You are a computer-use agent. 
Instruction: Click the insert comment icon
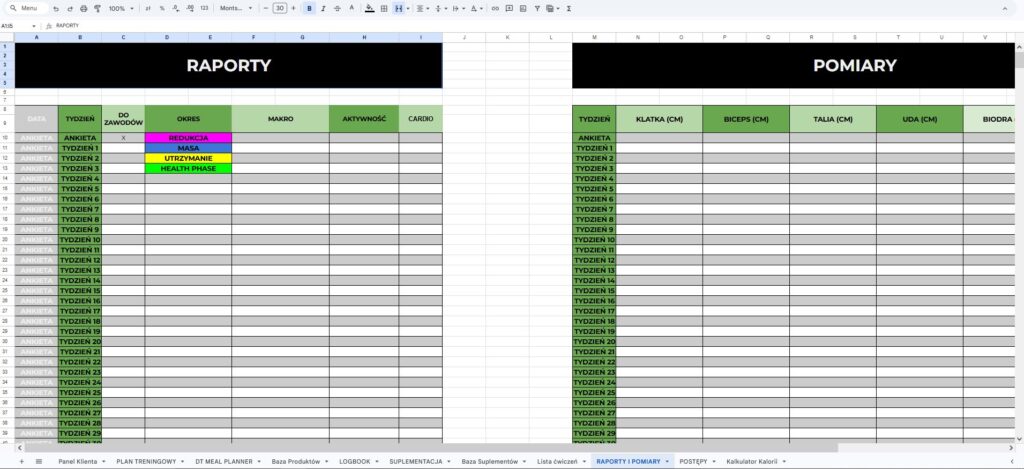509,8
